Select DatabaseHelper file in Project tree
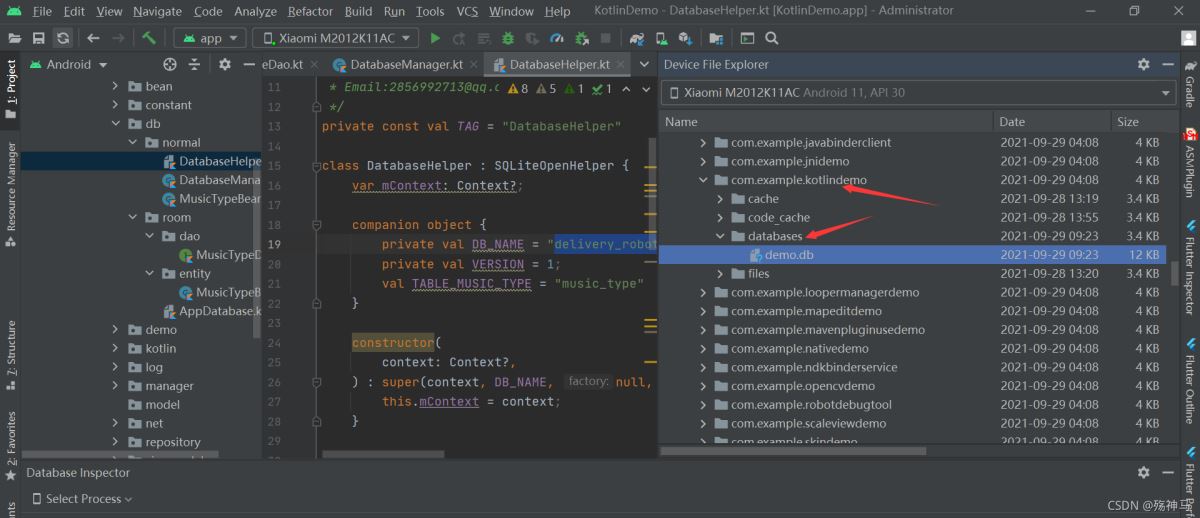1200x518 pixels. pos(141,161)
